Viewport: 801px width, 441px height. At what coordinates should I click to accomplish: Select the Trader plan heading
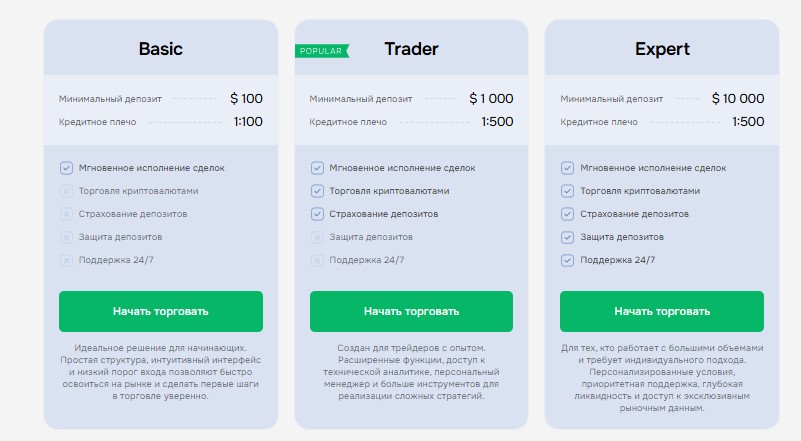tap(411, 48)
